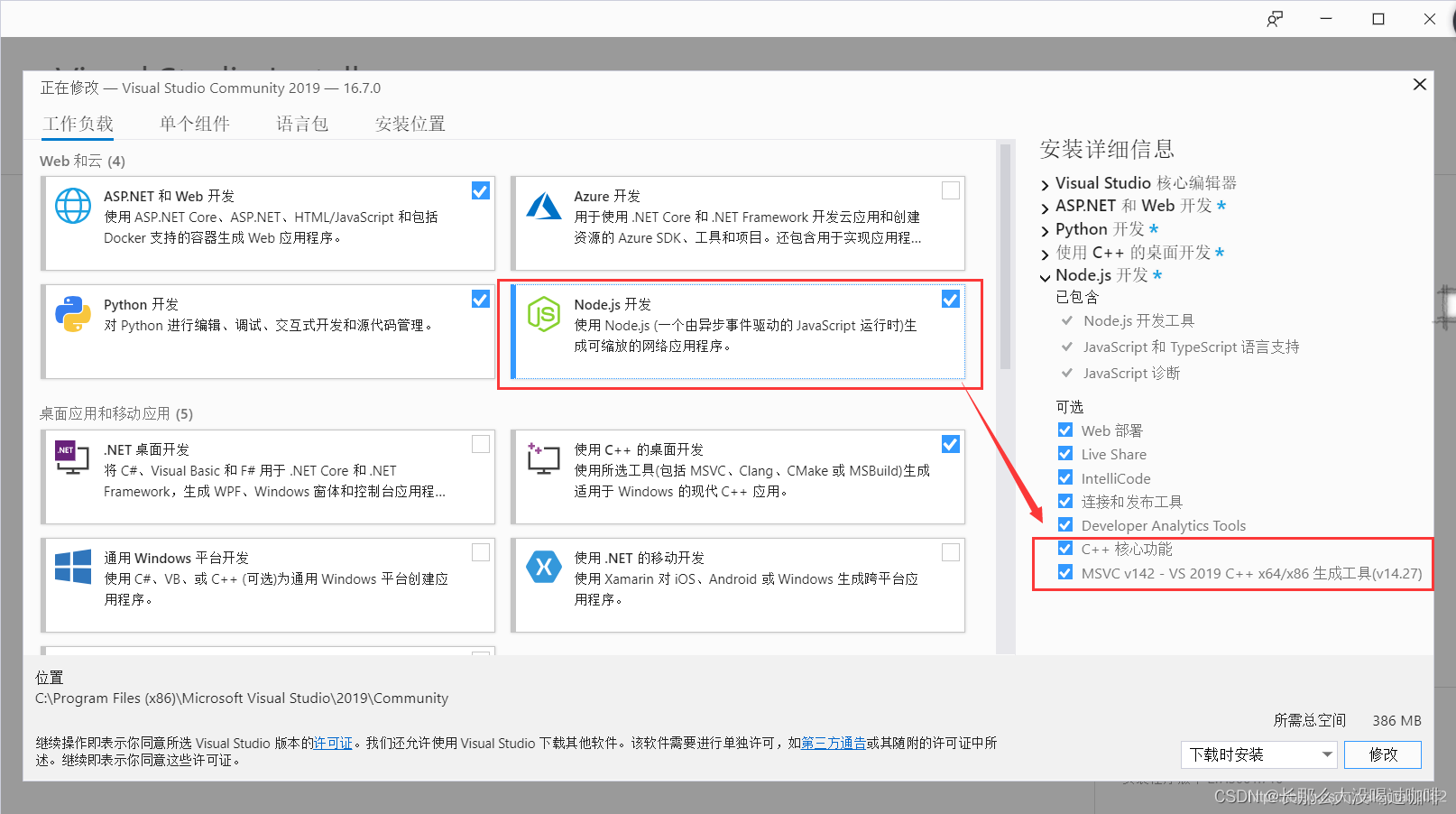Screen dimensions: 1456x814
Task: Click the 通用 Windows 平台开发 logo
Action: pos(72,568)
